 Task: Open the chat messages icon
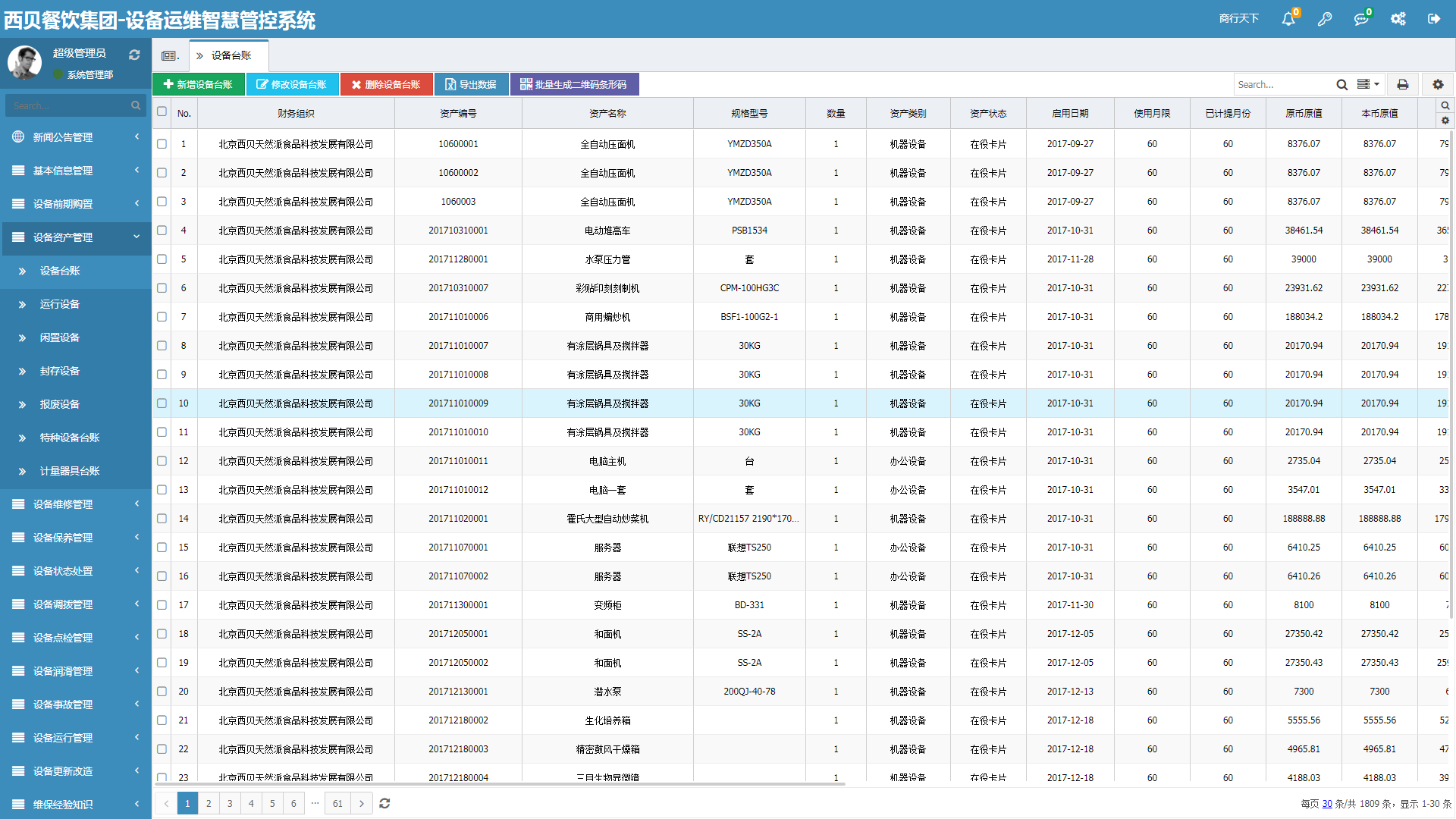coord(1361,19)
